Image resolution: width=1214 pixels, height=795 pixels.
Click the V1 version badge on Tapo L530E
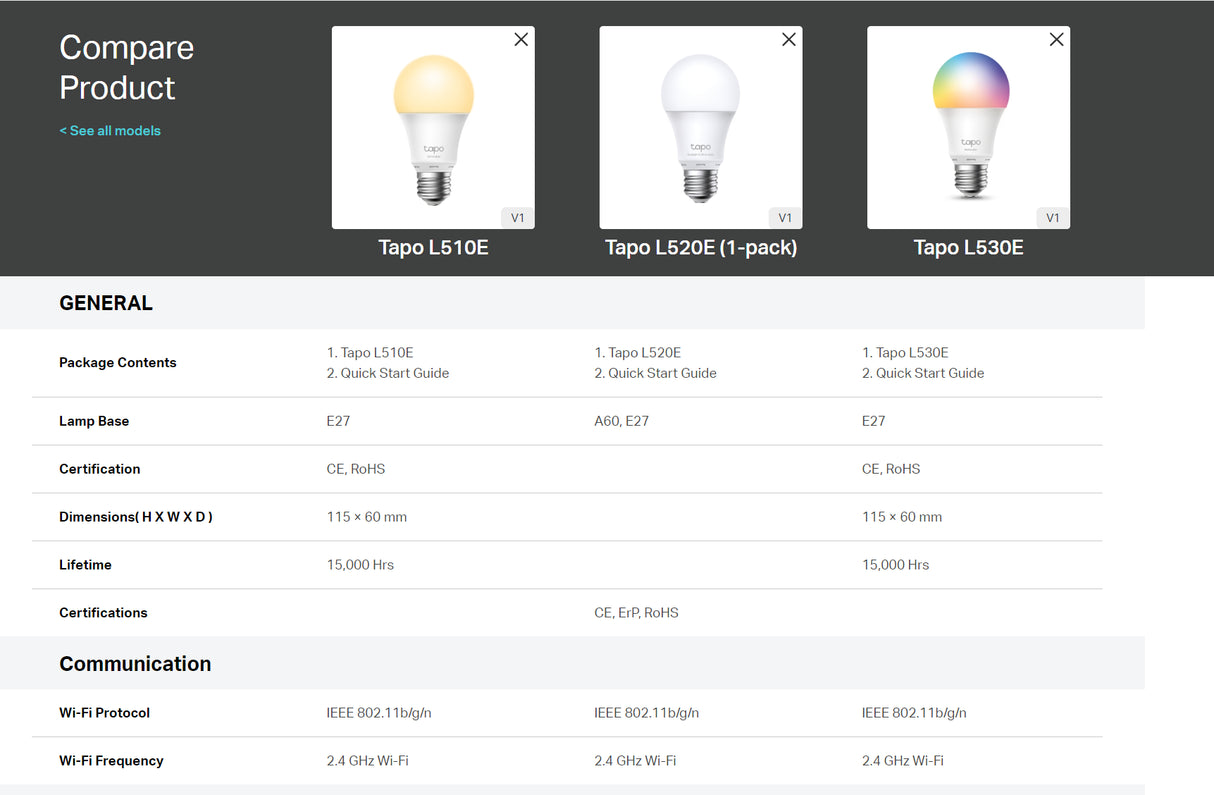point(1052,217)
